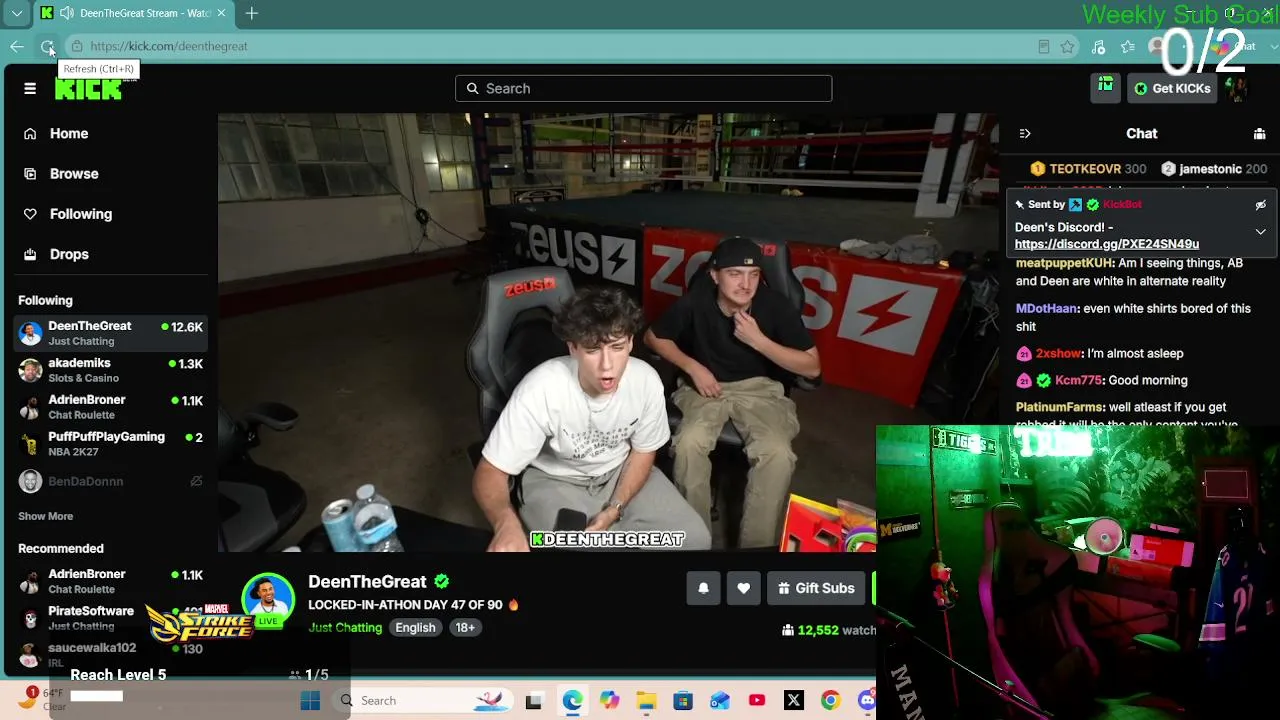Open offline channel BenDaDonnn
The image size is (1280, 720).
click(110, 481)
